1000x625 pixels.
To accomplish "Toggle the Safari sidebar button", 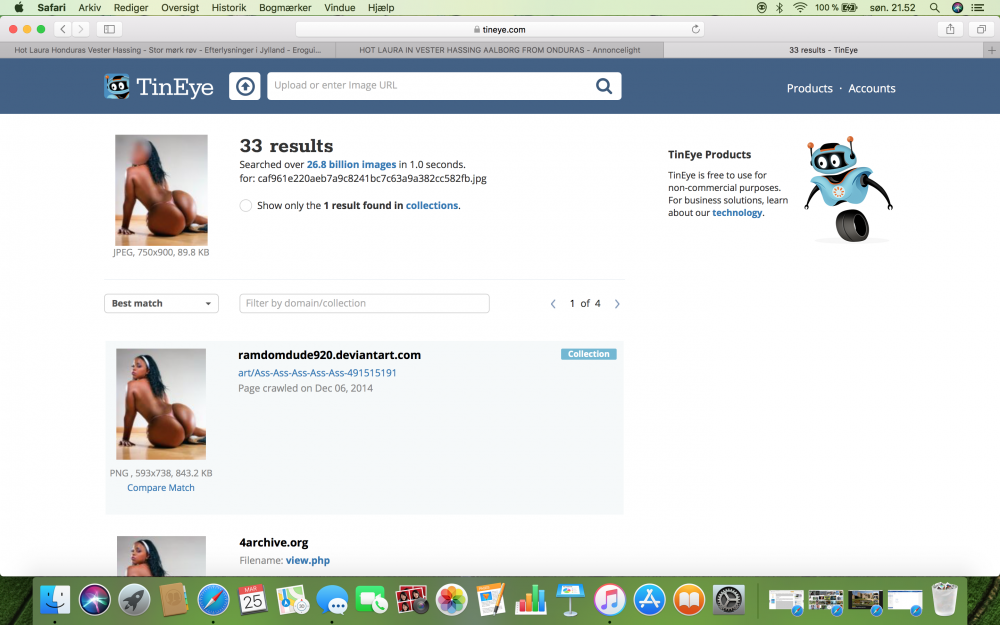I will click(x=109, y=29).
